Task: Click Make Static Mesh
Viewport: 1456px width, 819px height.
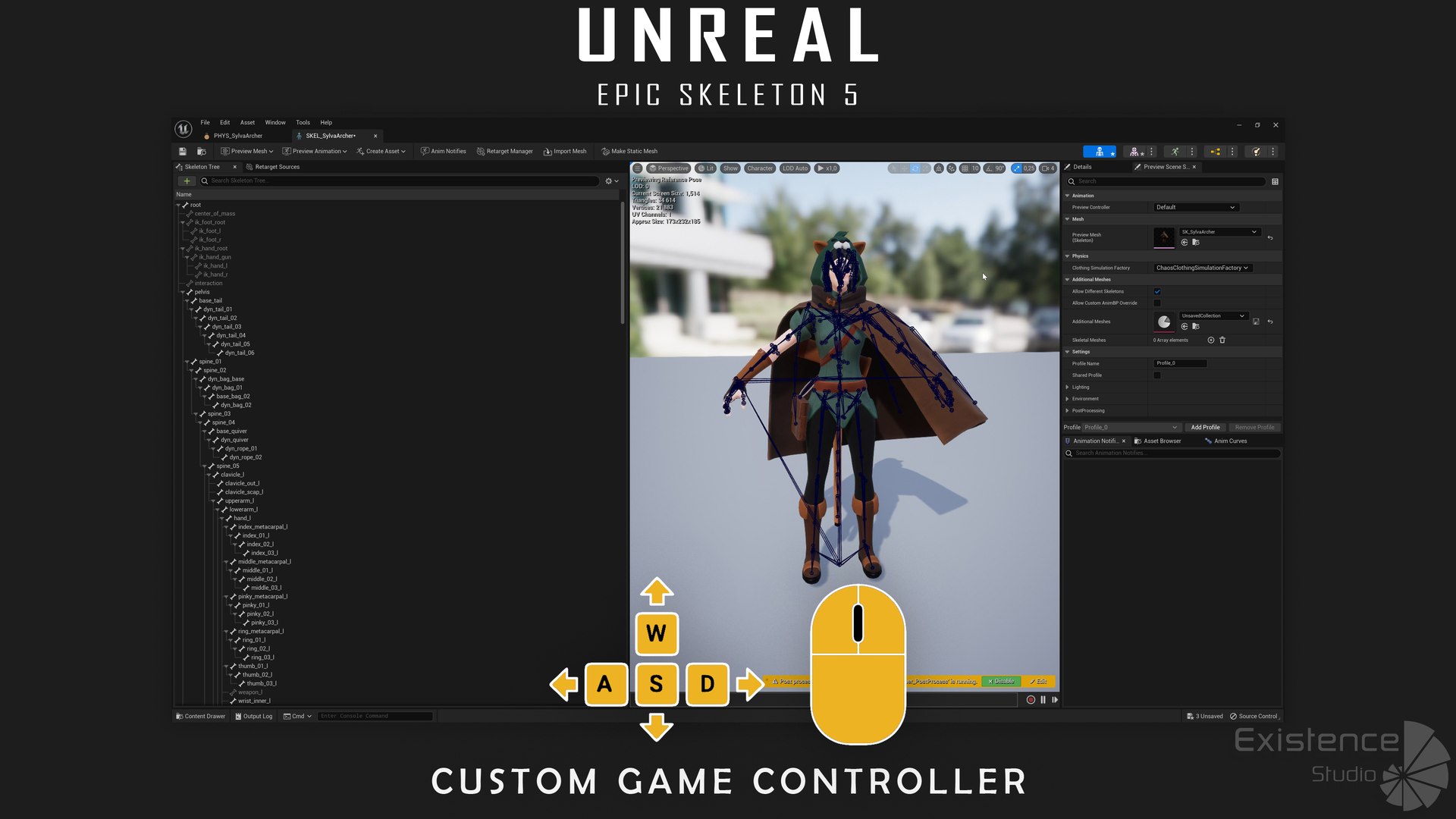Action: (x=629, y=152)
